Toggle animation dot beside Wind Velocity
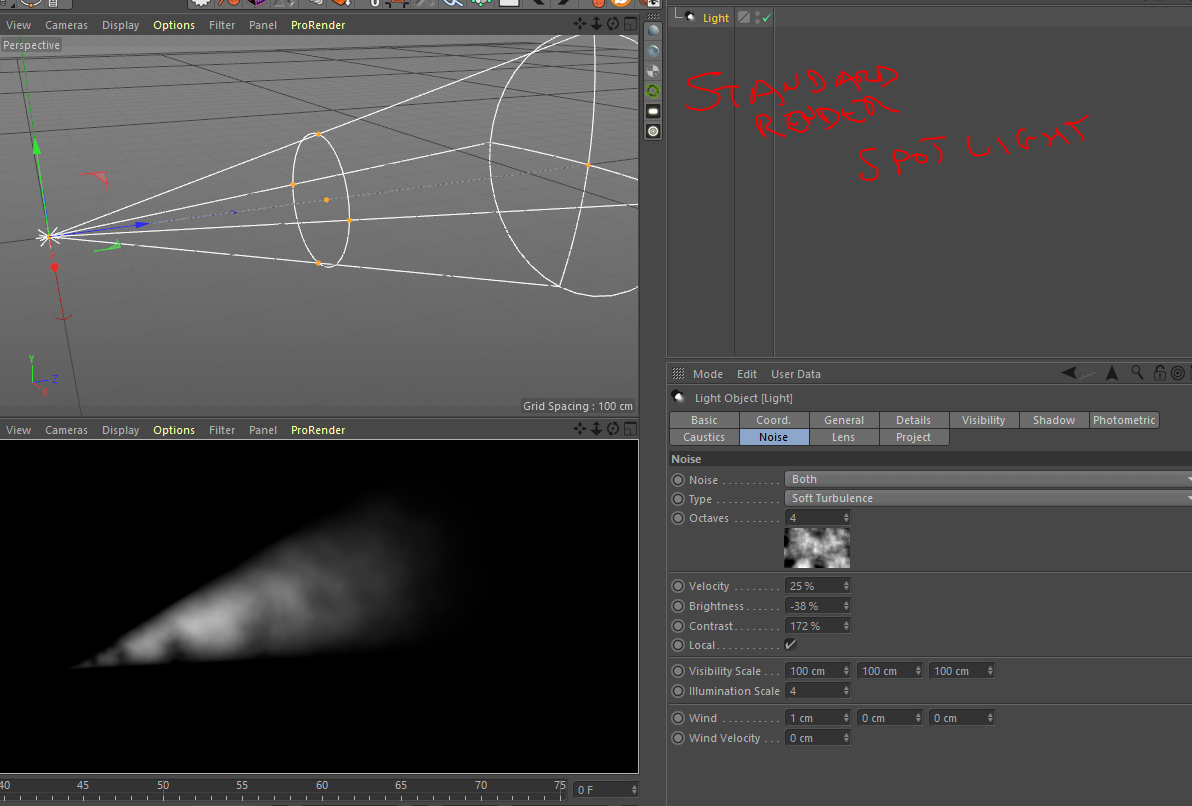The height and width of the screenshot is (806, 1192). [x=678, y=738]
